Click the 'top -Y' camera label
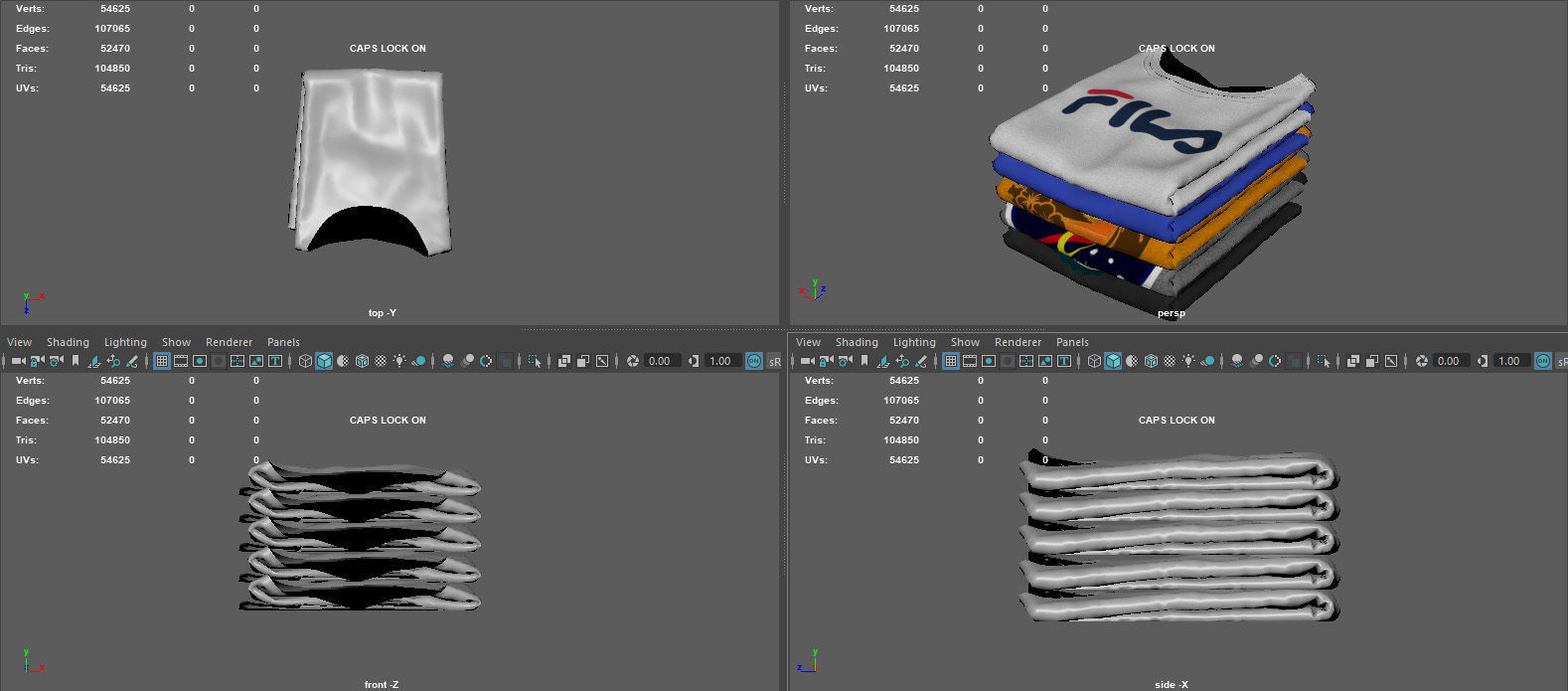The height and width of the screenshot is (691, 1568). [382, 313]
